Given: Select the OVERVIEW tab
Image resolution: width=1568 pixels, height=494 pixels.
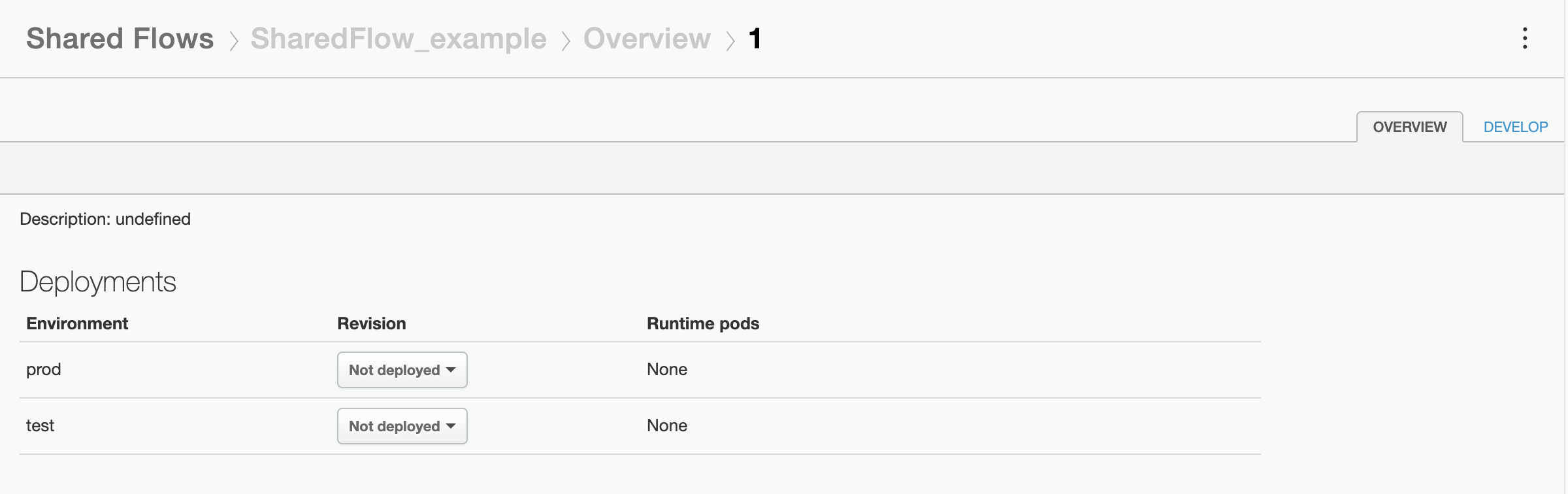Looking at the screenshot, I should click(x=1409, y=127).
